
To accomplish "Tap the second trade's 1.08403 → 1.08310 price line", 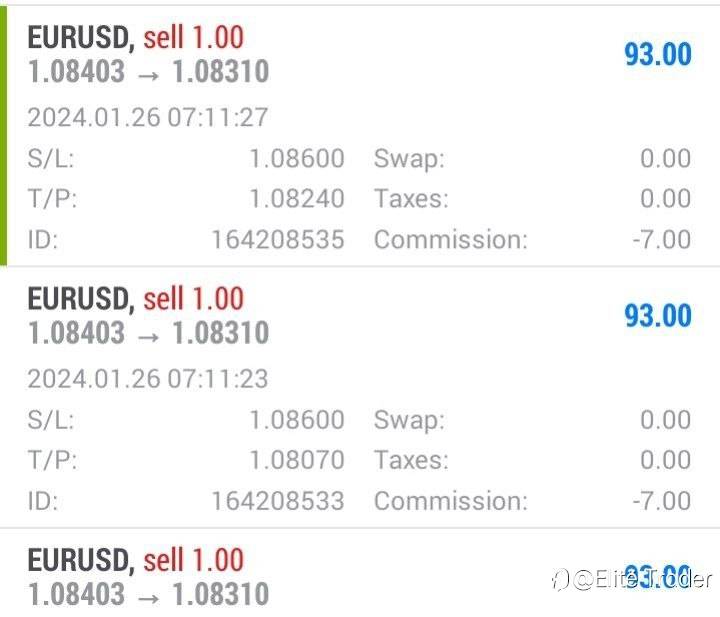I will tap(148, 333).
